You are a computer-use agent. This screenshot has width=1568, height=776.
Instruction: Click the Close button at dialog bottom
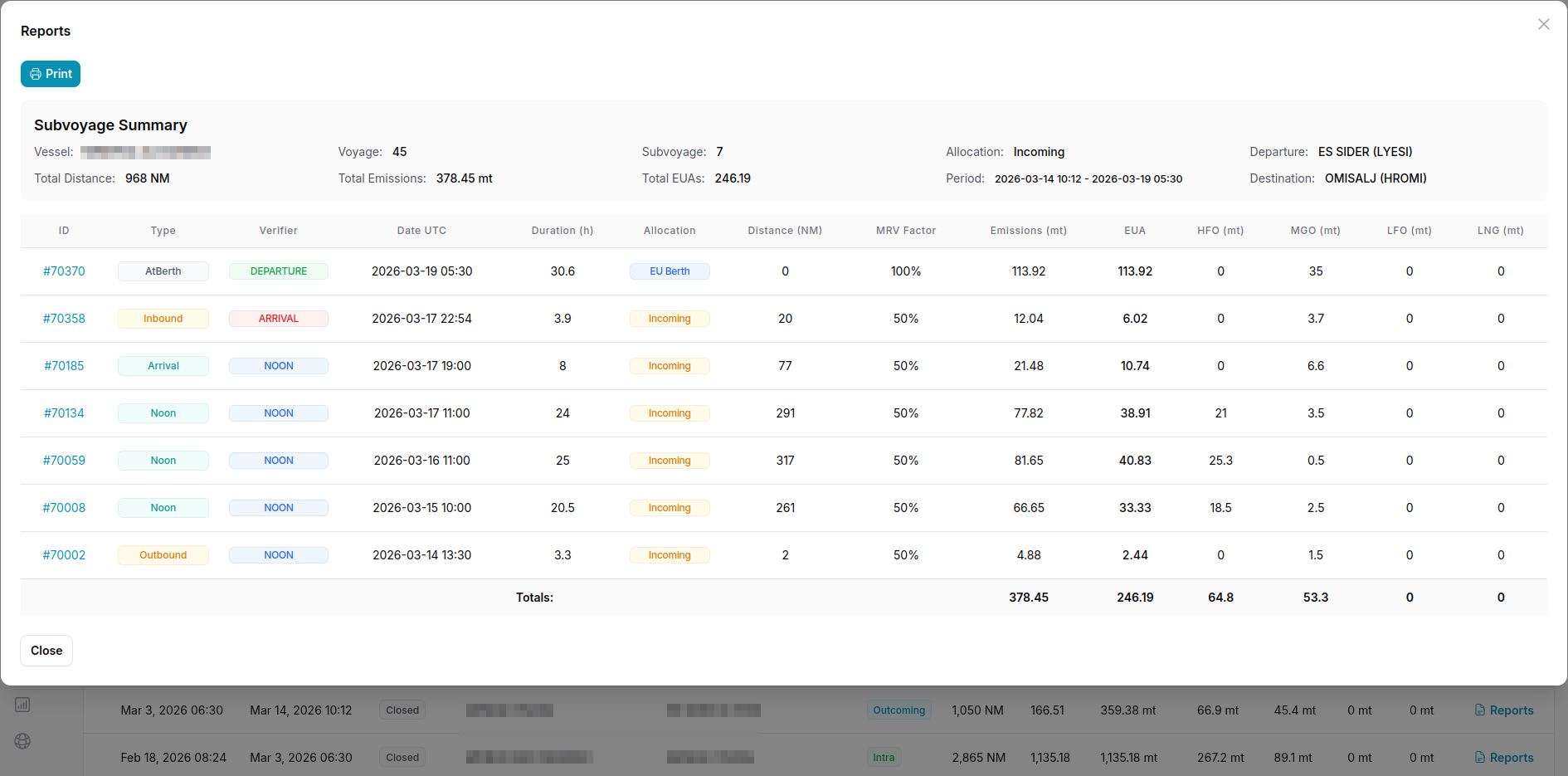[46, 651]
